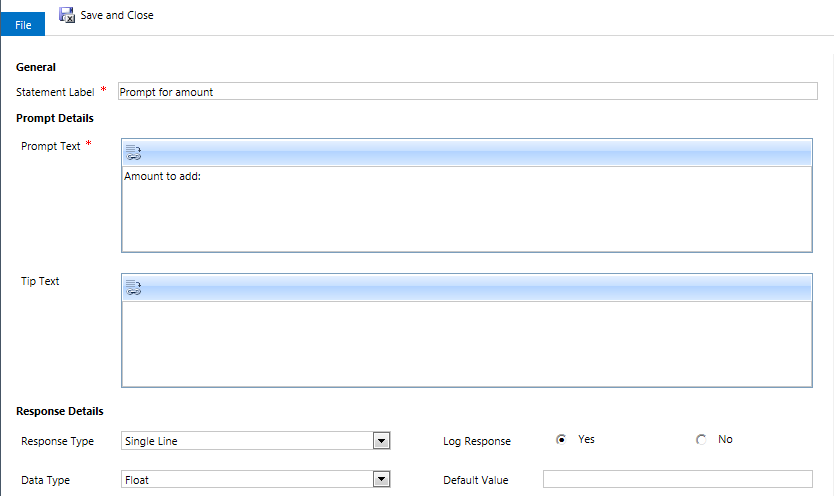Click the "Response Type" label
This screenshot has height=496, width=834.
pyautogui.click(x=57, y=441)
